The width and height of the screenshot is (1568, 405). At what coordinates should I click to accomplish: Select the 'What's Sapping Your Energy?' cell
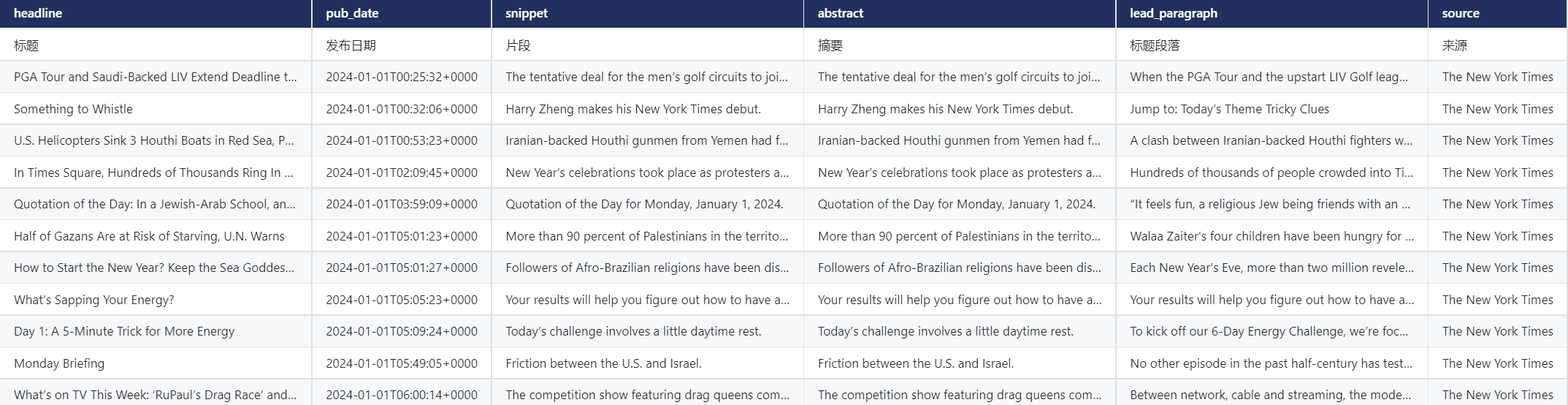[x=93, y=300]
